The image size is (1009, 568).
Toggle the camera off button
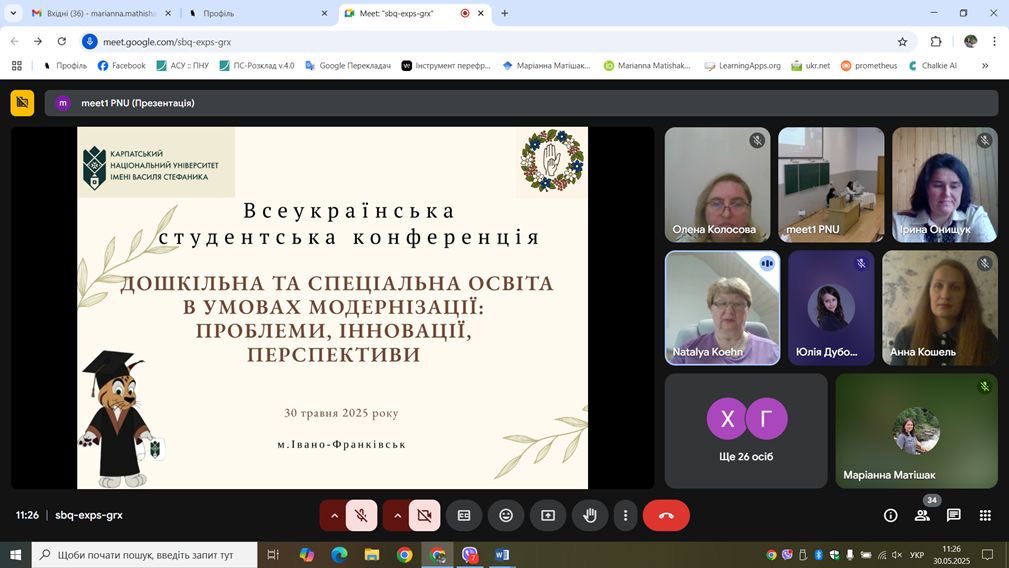tap(424, 515)
